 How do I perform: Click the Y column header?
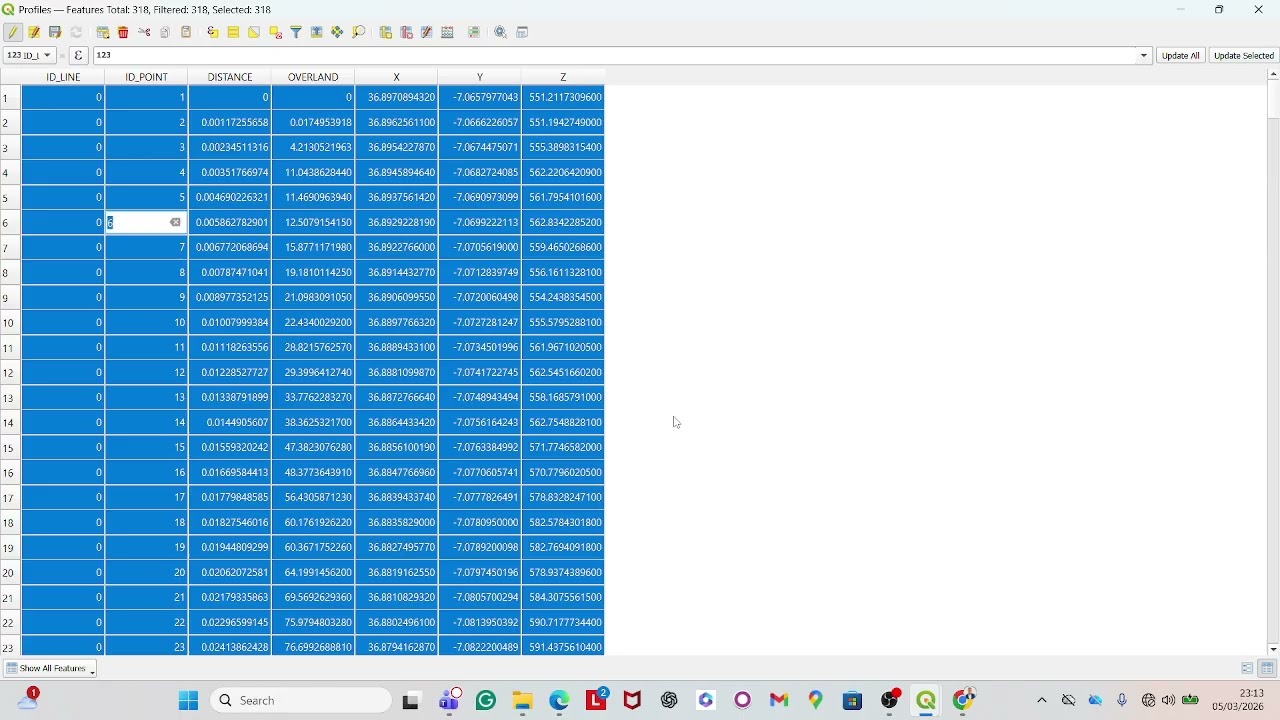click(480, 77)
